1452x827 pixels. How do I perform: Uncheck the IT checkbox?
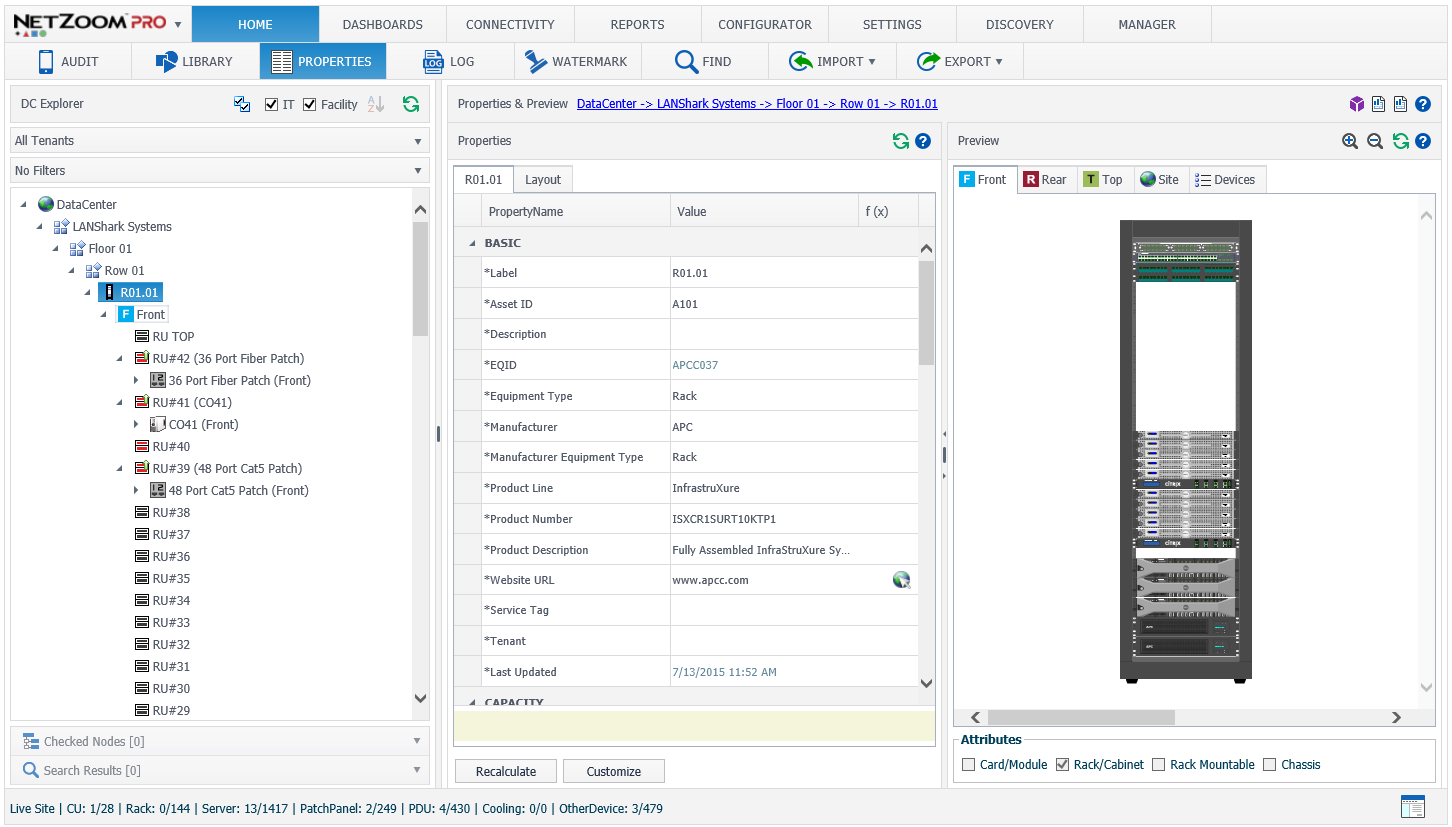pyautogui.click(x=272, y=105)
